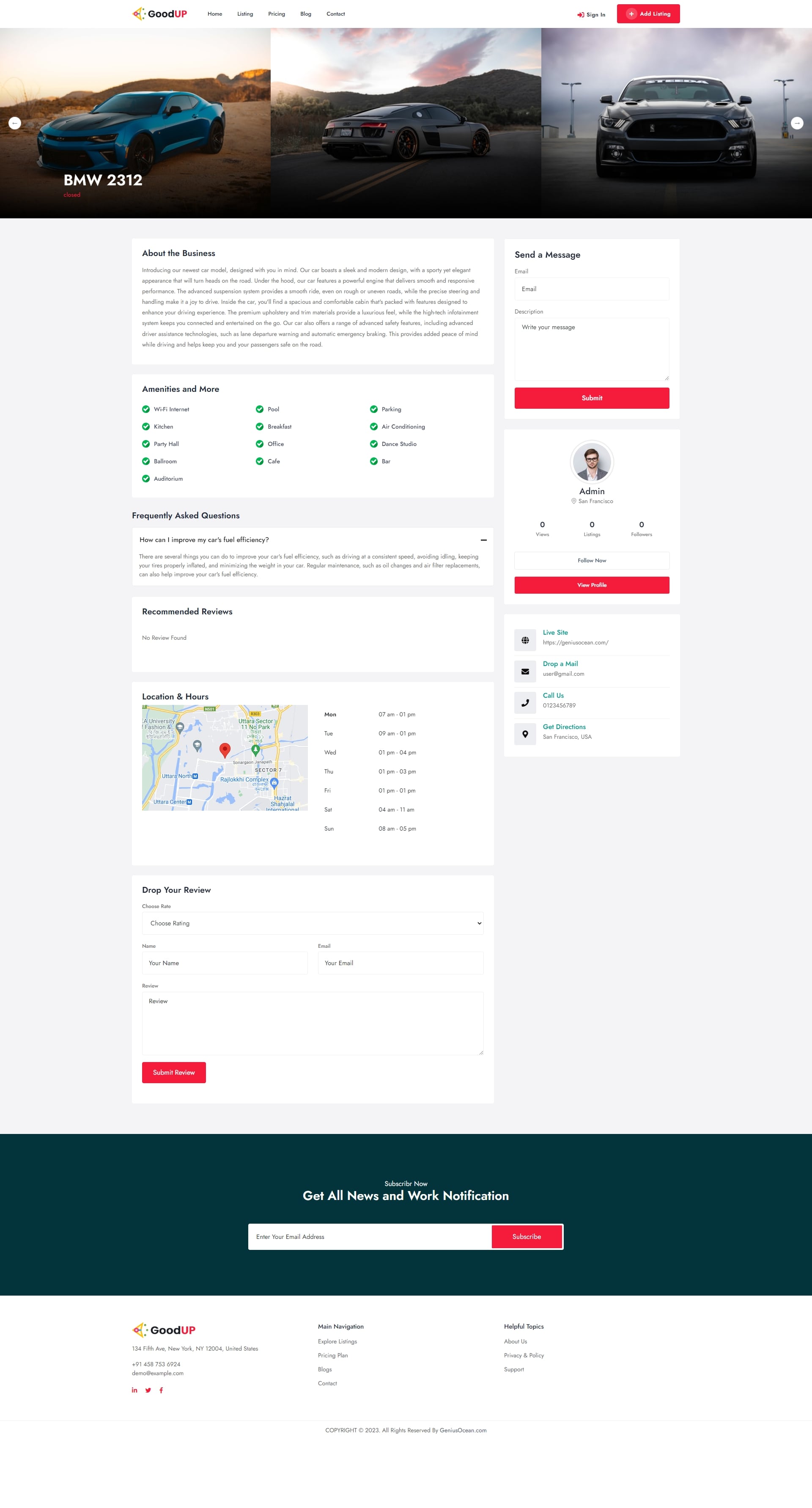Open the LinkedIn icon in footer
812x1508 pixels.
coord(134,1390)
